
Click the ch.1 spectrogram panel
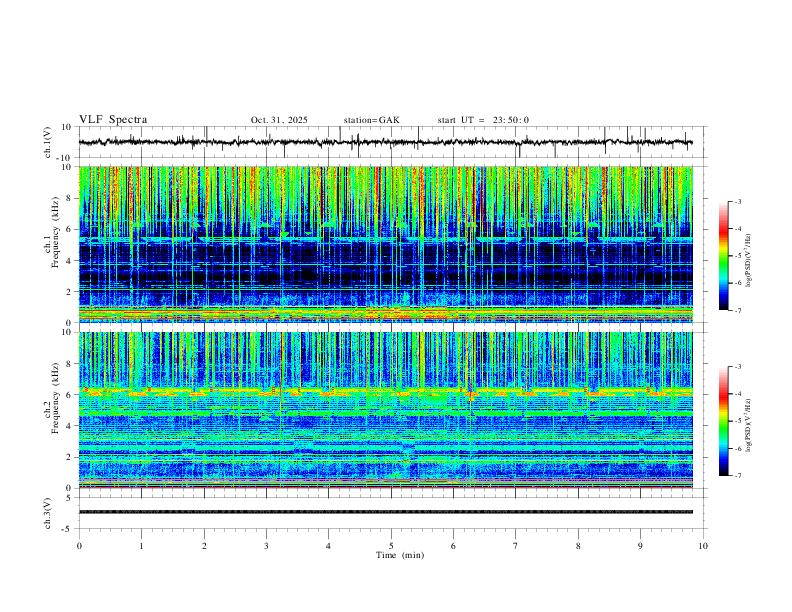pyautogui.click(x=386, y=244)
